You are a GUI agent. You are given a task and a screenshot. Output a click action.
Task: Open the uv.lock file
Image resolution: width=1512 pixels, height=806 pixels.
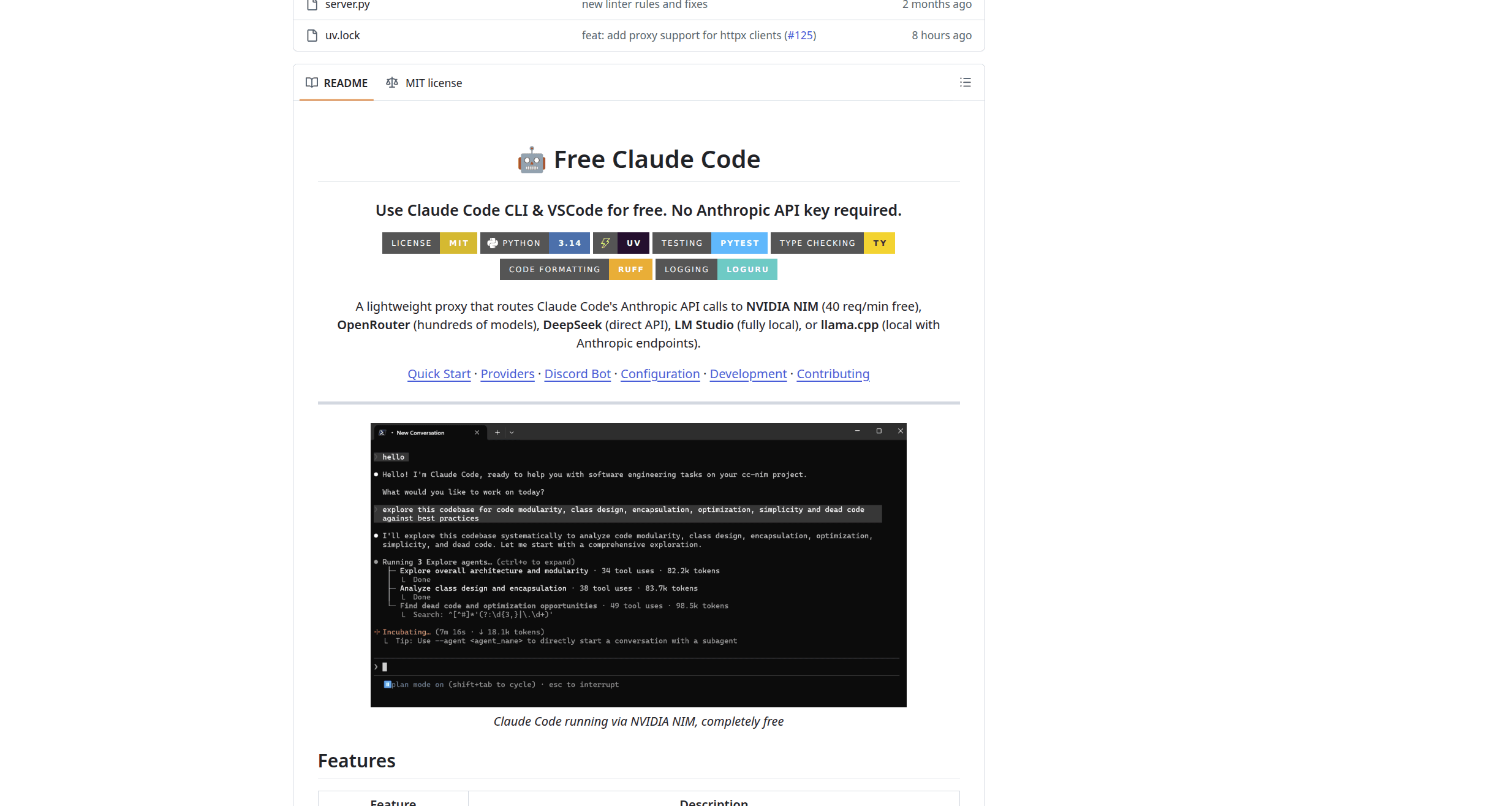pos(342,36)
